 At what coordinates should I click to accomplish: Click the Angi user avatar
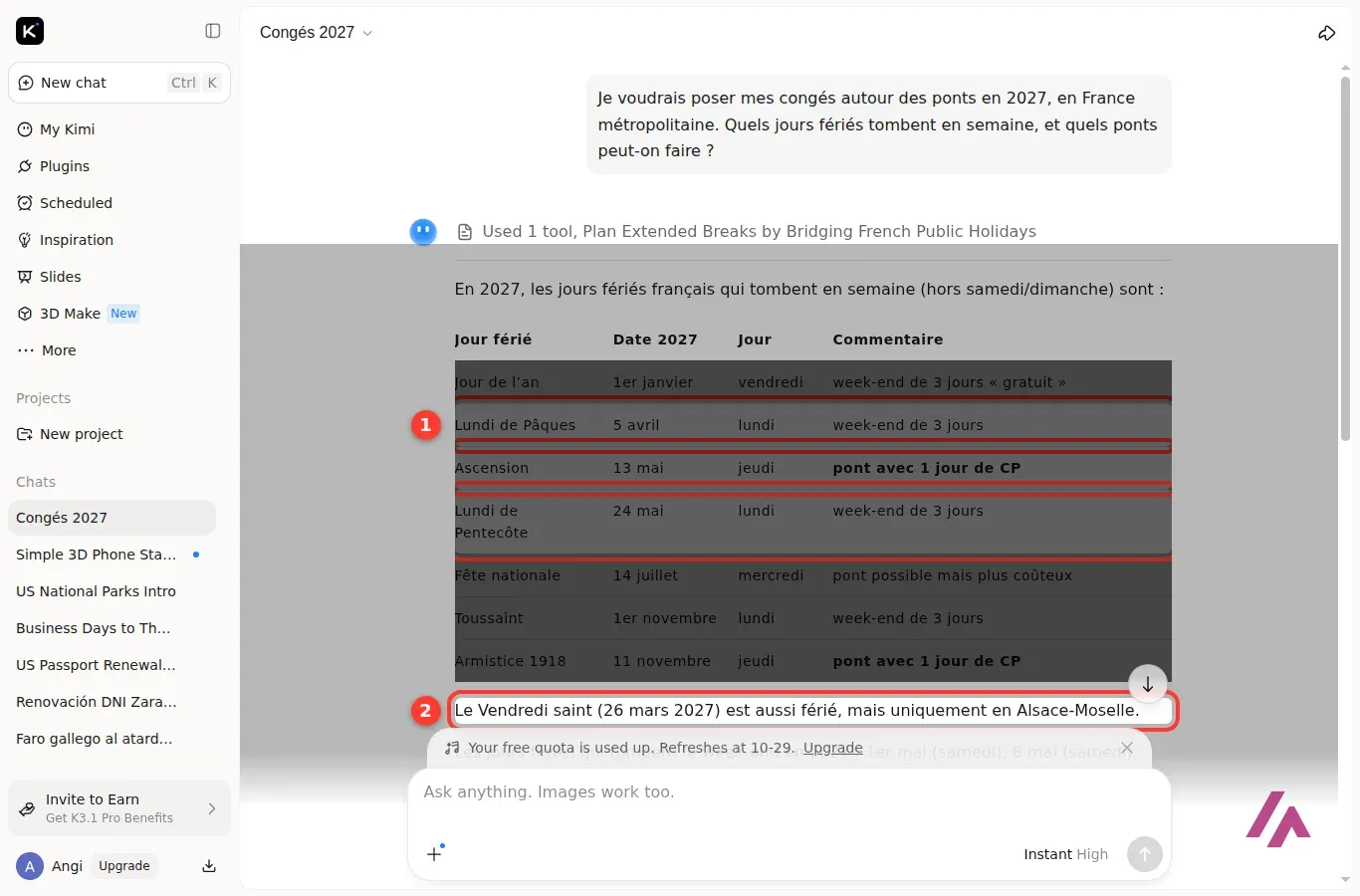[x=30, y=866]
